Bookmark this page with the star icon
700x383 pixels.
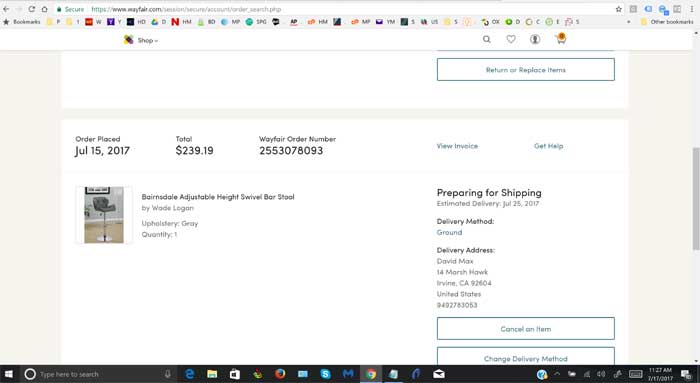[619, 9]
